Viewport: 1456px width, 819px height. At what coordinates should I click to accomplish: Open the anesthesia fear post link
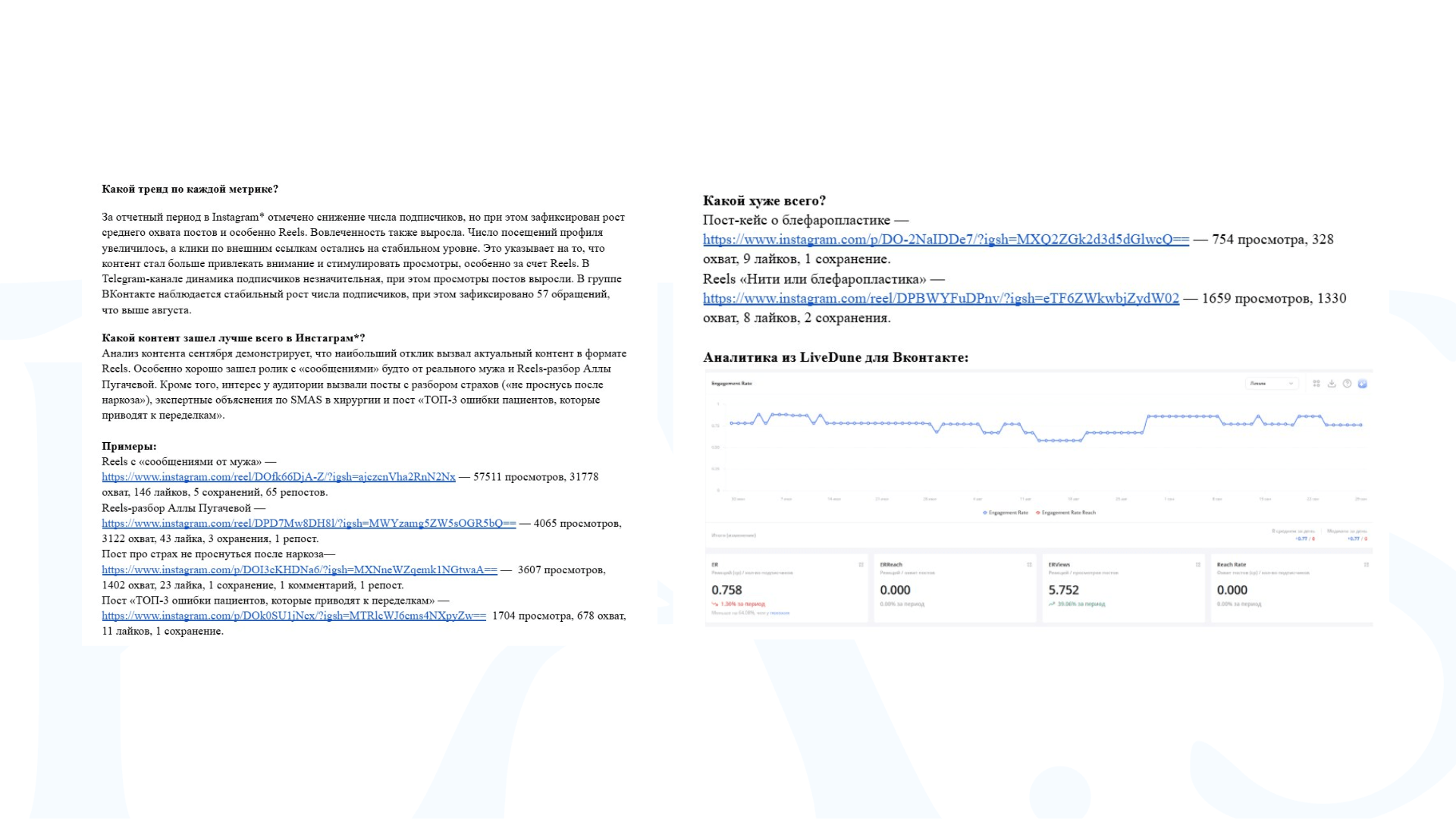pos(300,570)
